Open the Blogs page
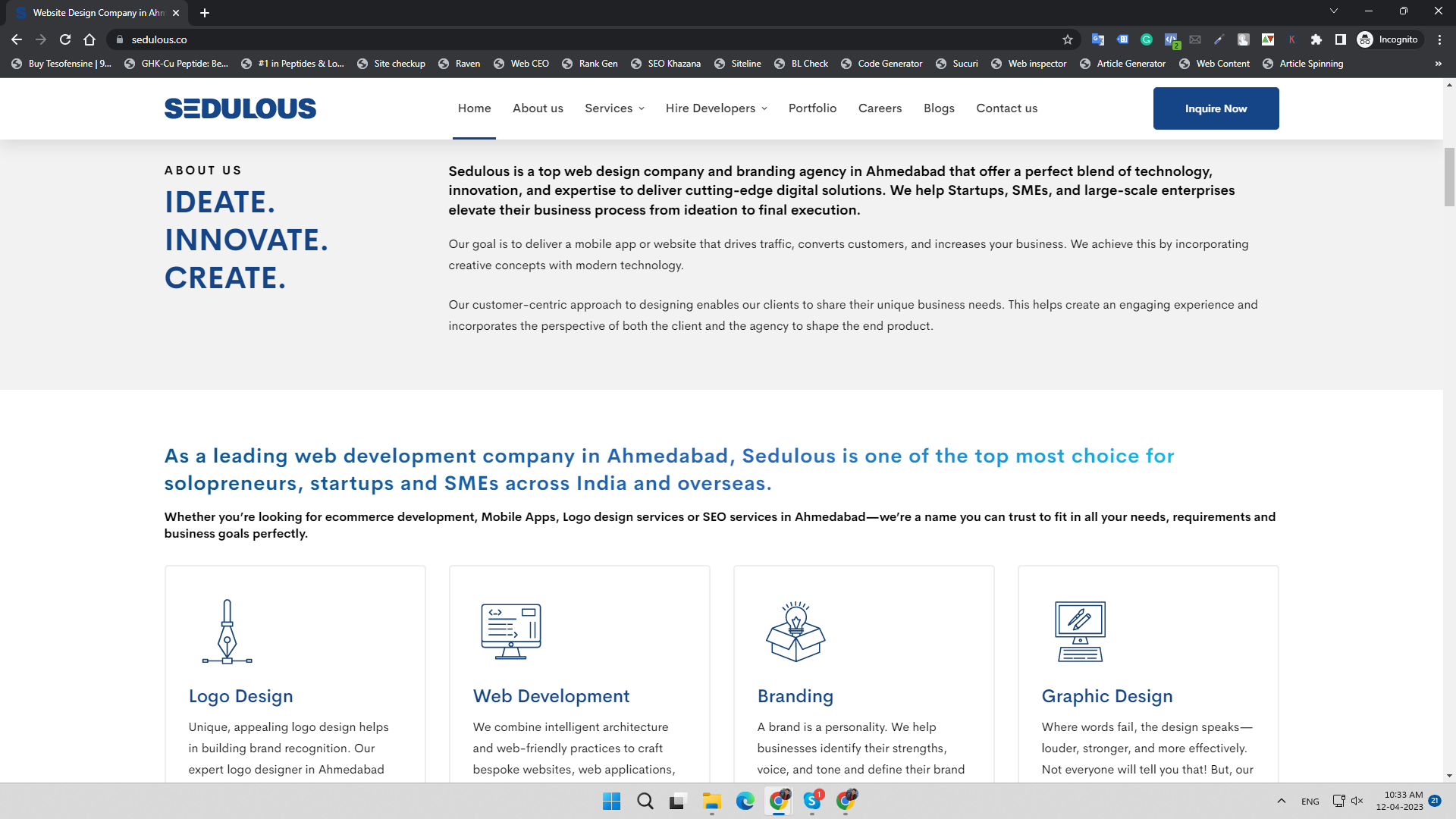This screenshot has height=819, width=1456. 939,108
